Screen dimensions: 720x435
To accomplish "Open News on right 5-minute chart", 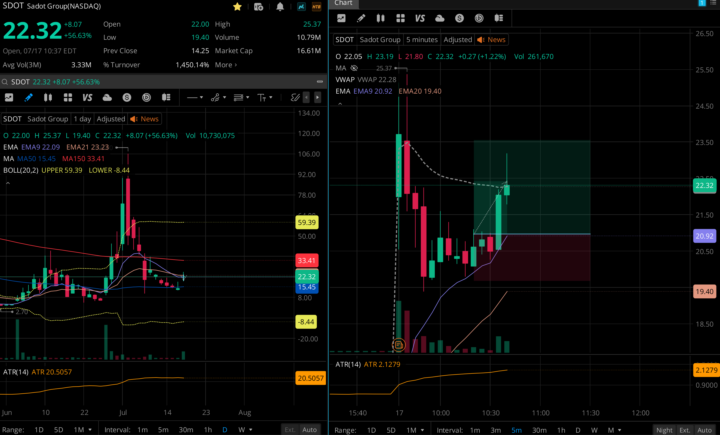I will (x=491, y=40).
